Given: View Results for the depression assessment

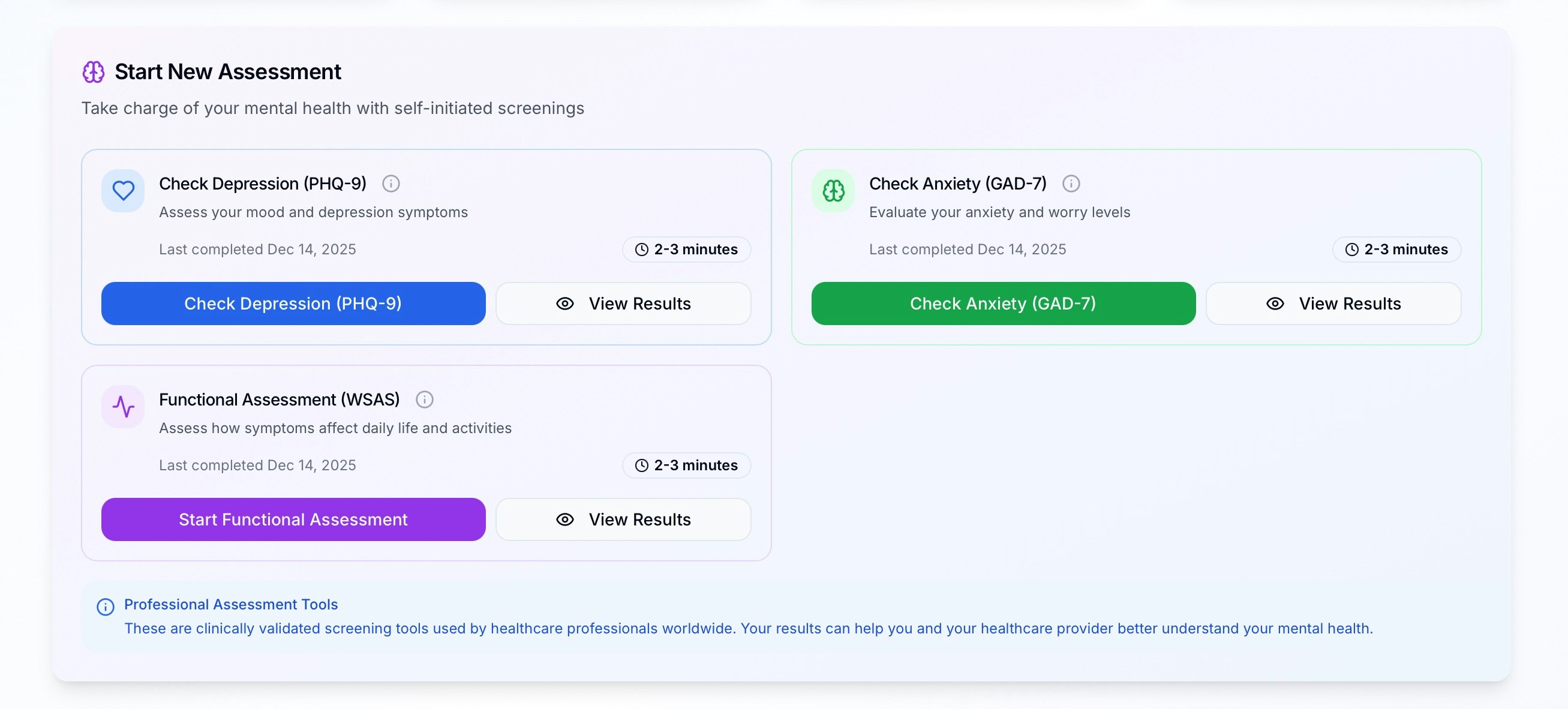Looking at the screenshot, I should (x=623, y=303).
